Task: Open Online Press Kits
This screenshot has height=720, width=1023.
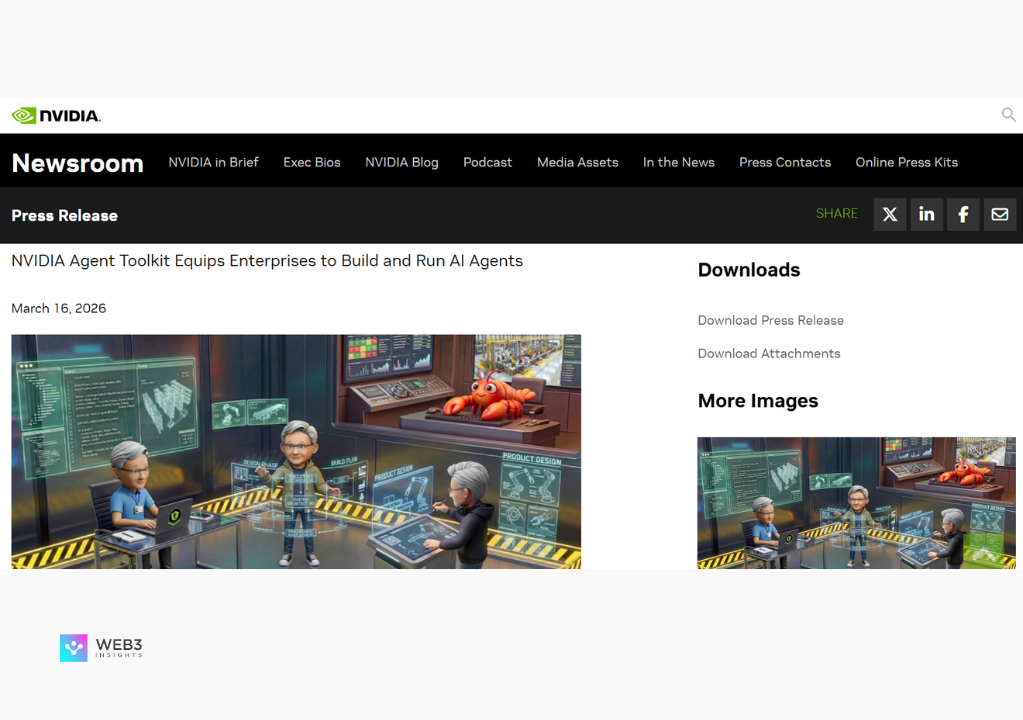Action: 906,162
